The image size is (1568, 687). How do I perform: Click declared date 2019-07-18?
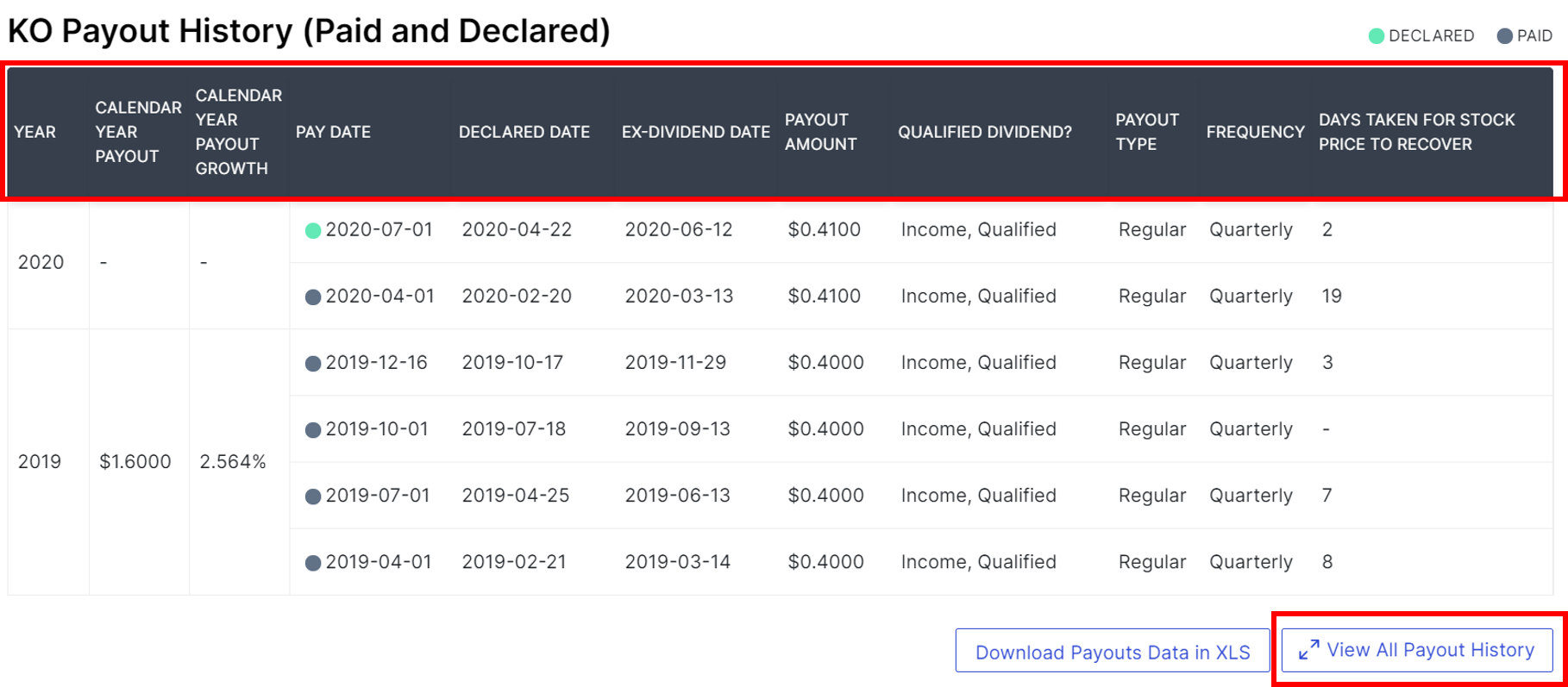(x=514, y=428)
